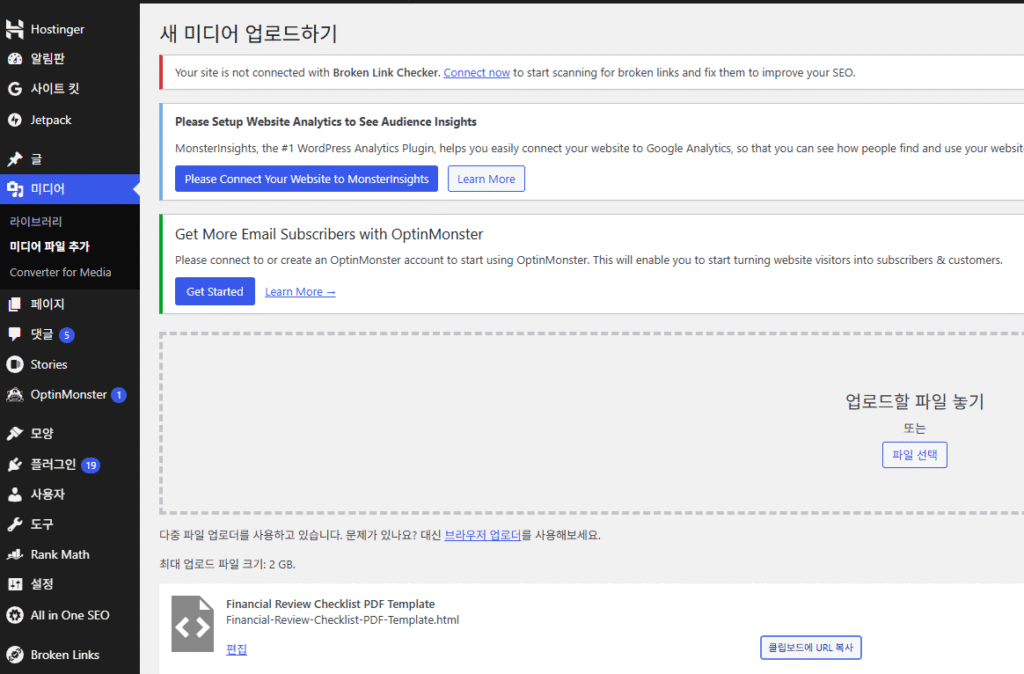Open 브라우저 업로더 link
This screenshot has width=1024, height=674.
click(x=483, y=535)
